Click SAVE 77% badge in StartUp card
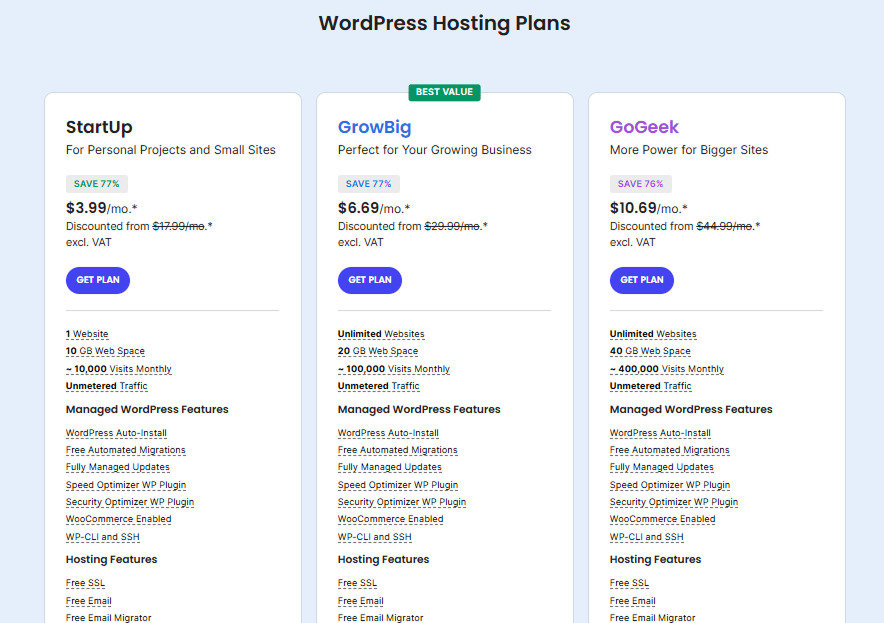884x623 pixels. click(x=96, y=184)
